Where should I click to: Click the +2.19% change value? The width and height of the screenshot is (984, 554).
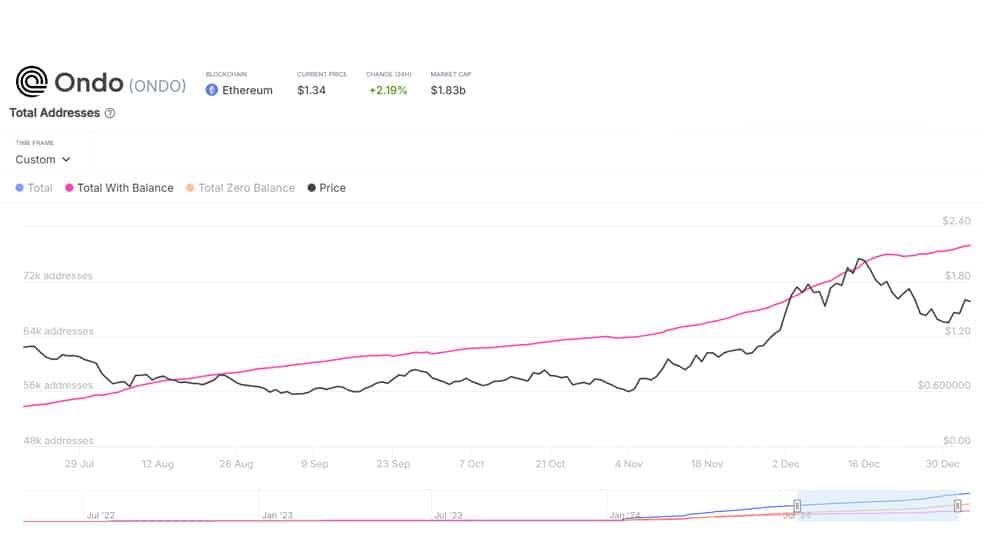tap(388, 90)
